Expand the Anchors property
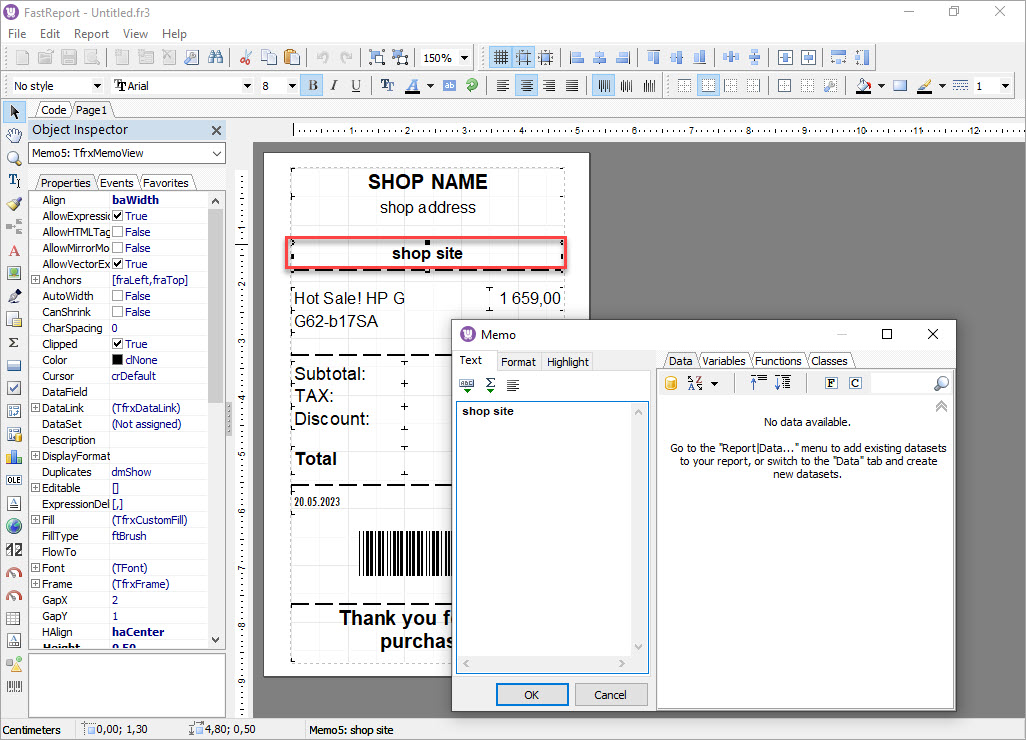The image size is (1026, 740). (35, 280)
